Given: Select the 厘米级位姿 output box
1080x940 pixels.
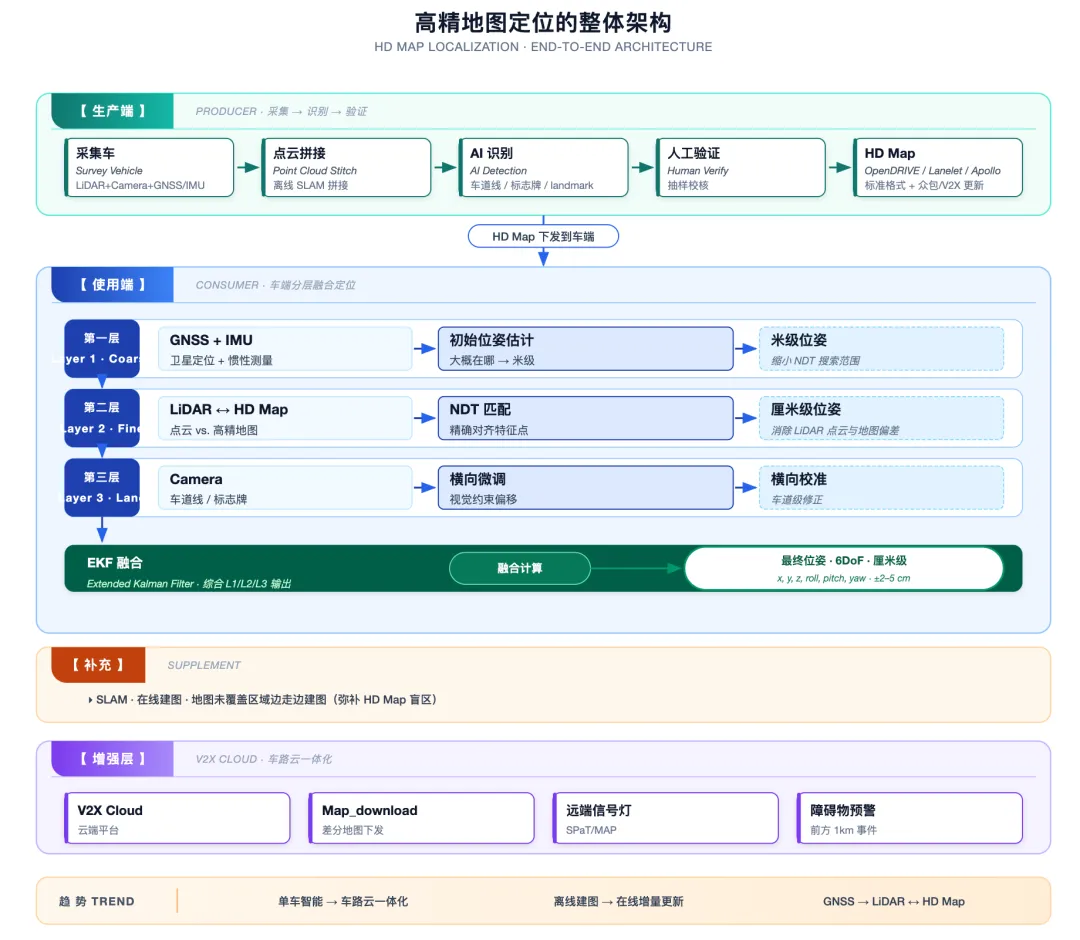Looking at the screenshot, I should click(881, 419).
